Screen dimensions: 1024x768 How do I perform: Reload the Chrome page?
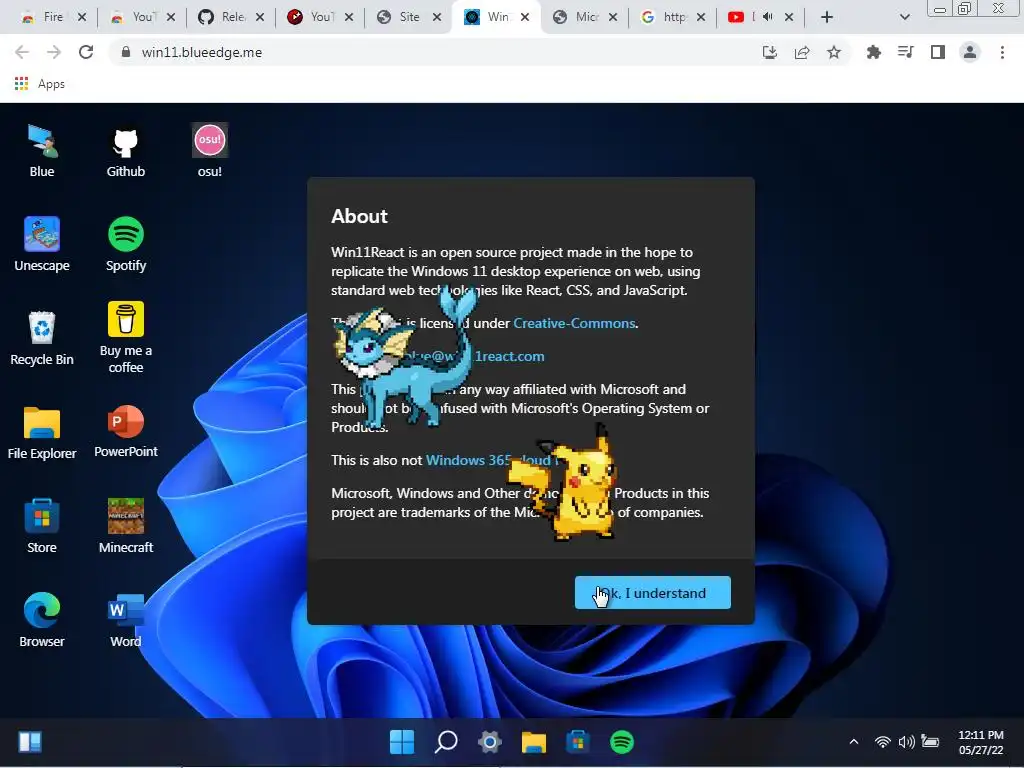(86, 52)
